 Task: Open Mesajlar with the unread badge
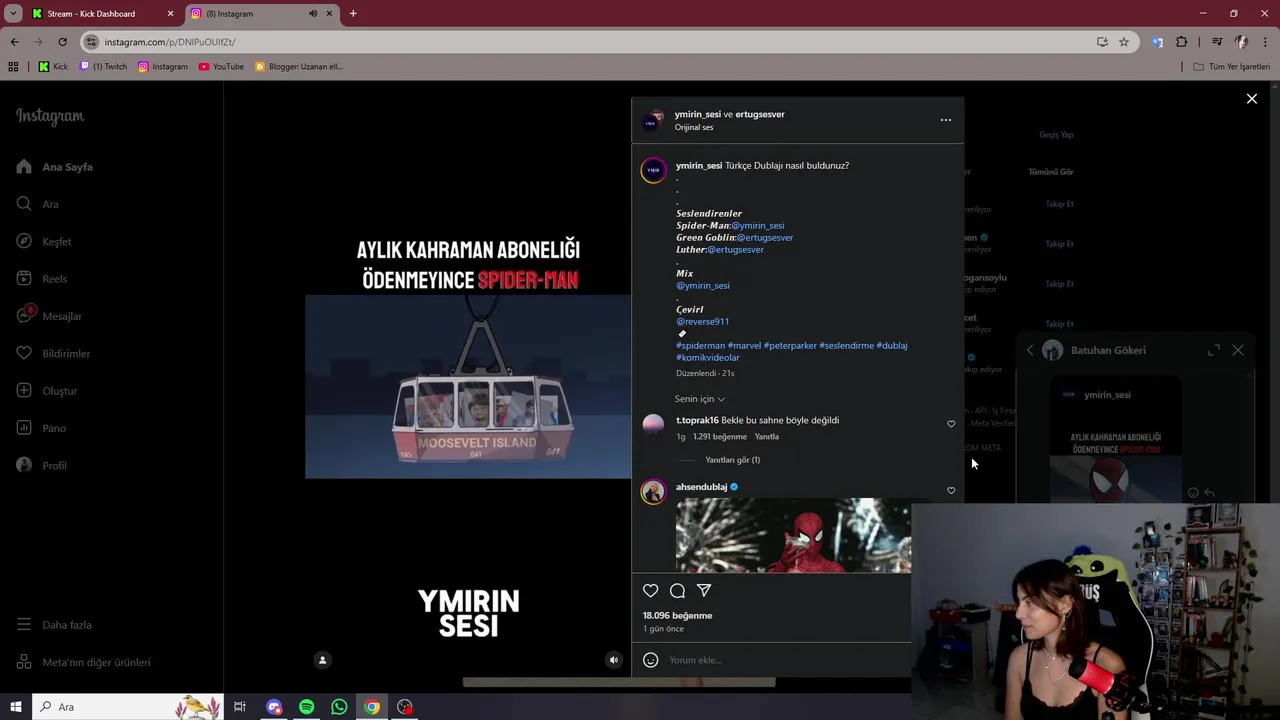(49, 316)
